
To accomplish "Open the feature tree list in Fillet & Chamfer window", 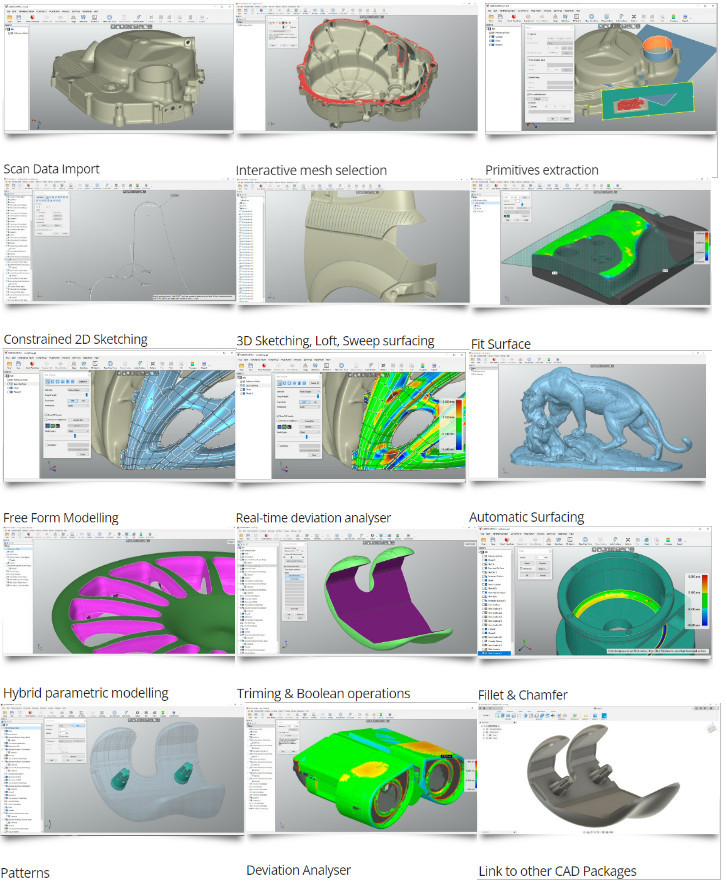I will (x=497, y=602).
